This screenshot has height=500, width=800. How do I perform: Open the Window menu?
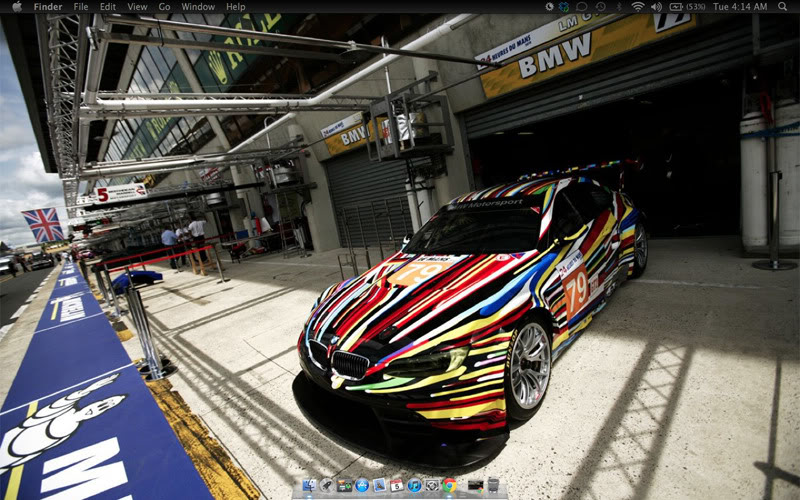click(198, 7)
